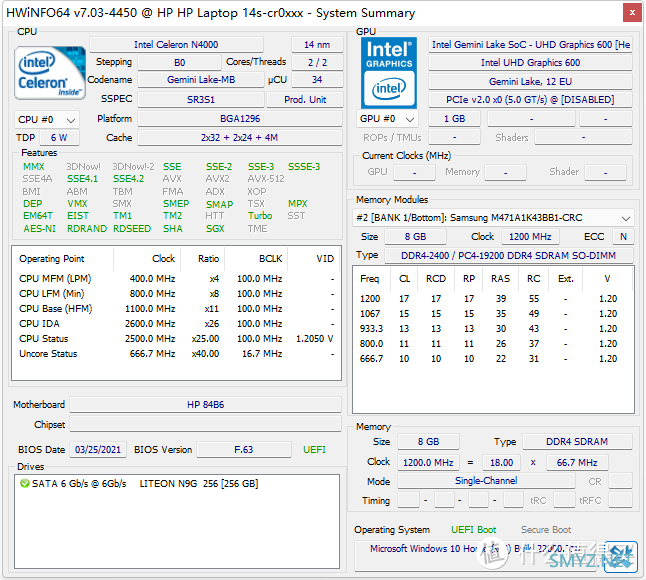The width and height of the screenshot is (646, 580).
Task: Select the CPU Base (HFM) row
Action: (x=176, y=309)
